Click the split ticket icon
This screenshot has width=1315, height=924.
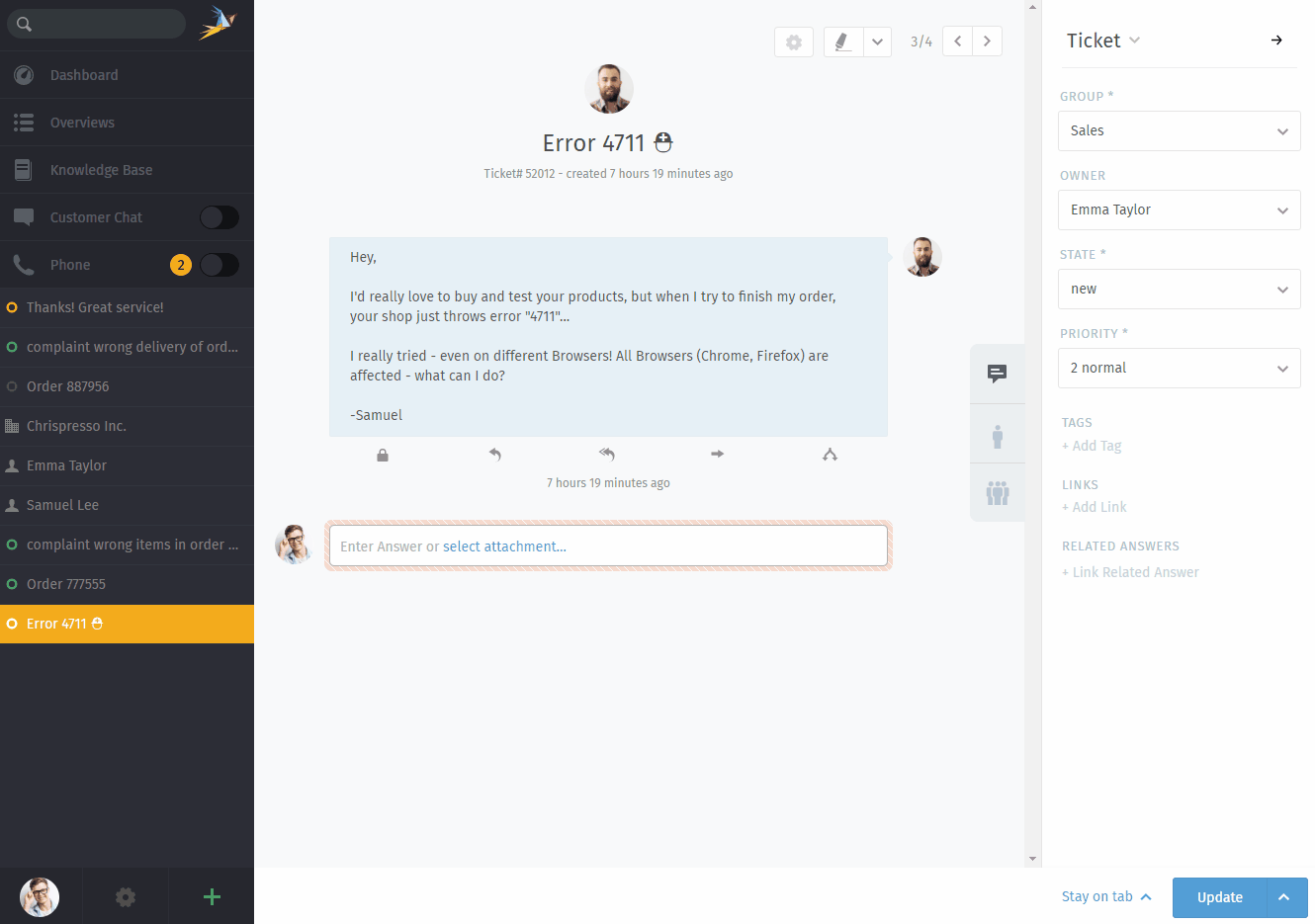(830, 455)
